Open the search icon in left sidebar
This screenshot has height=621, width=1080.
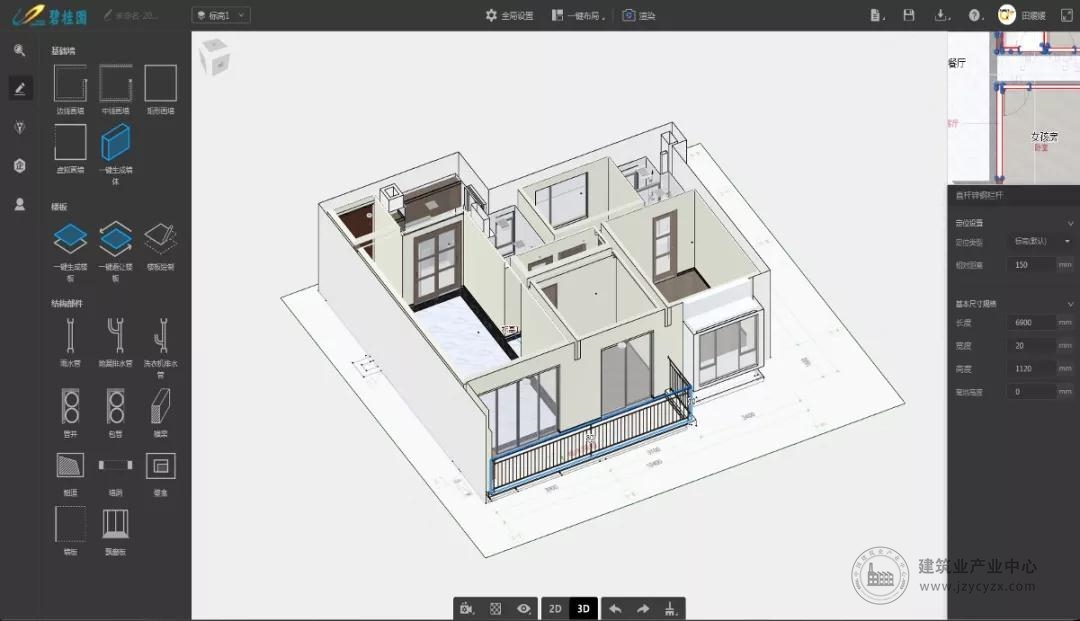[19, 50]
